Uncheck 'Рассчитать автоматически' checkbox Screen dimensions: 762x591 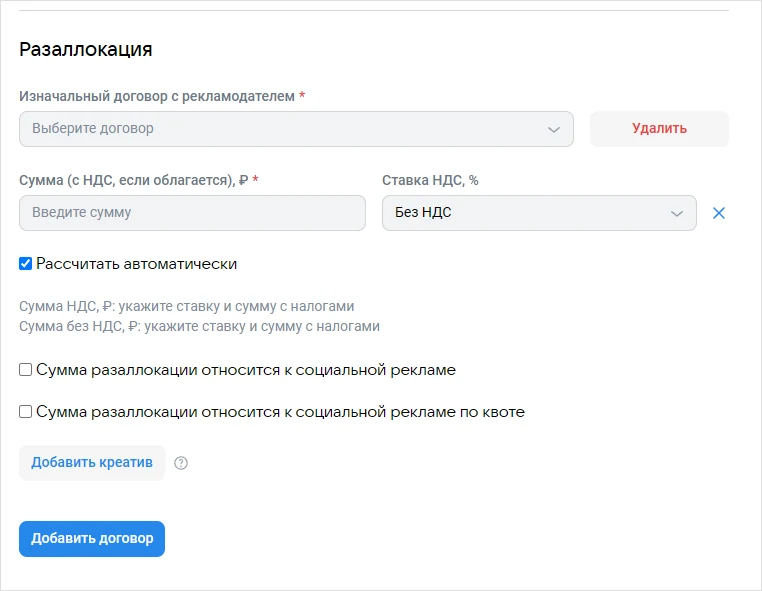tap(25, 264)
